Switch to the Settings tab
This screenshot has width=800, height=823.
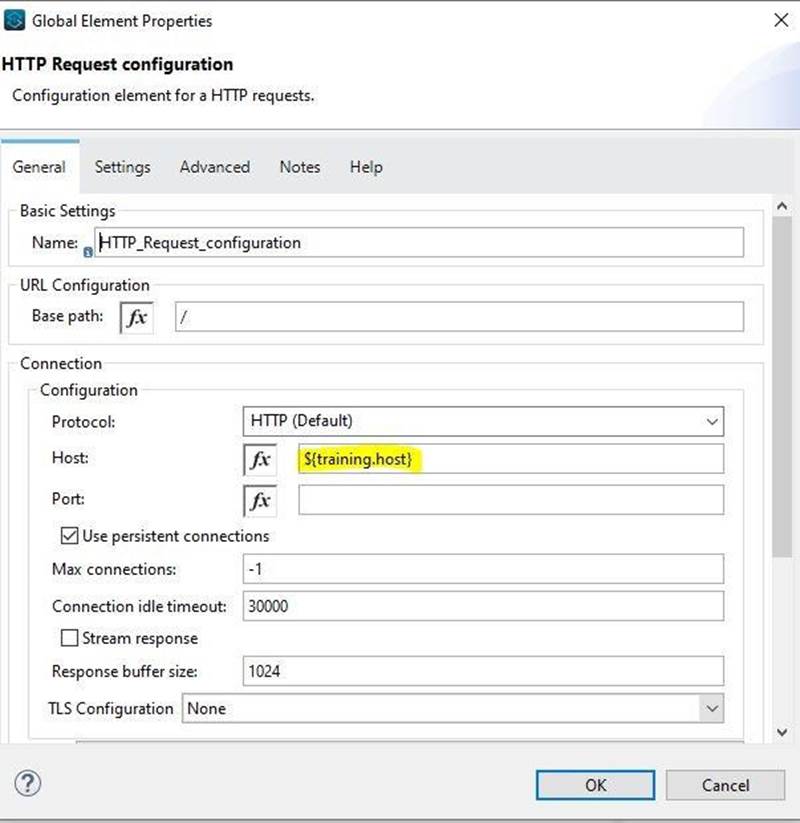point(122,167)
